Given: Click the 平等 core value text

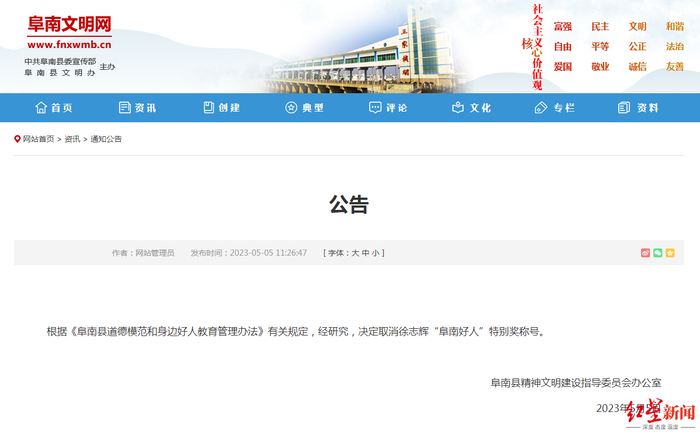Looking at the screenshot, I should pos(600,46).
